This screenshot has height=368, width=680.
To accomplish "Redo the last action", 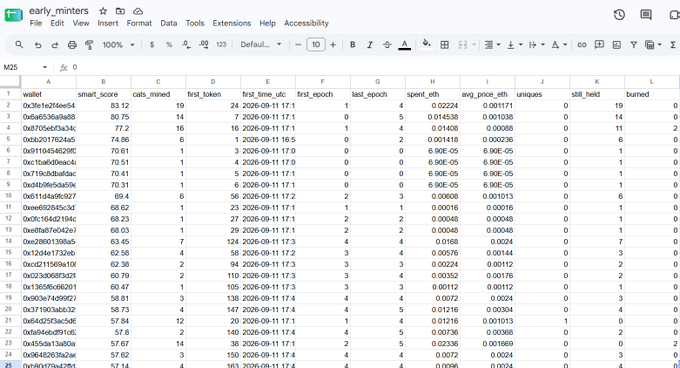I will click(55, 45).
